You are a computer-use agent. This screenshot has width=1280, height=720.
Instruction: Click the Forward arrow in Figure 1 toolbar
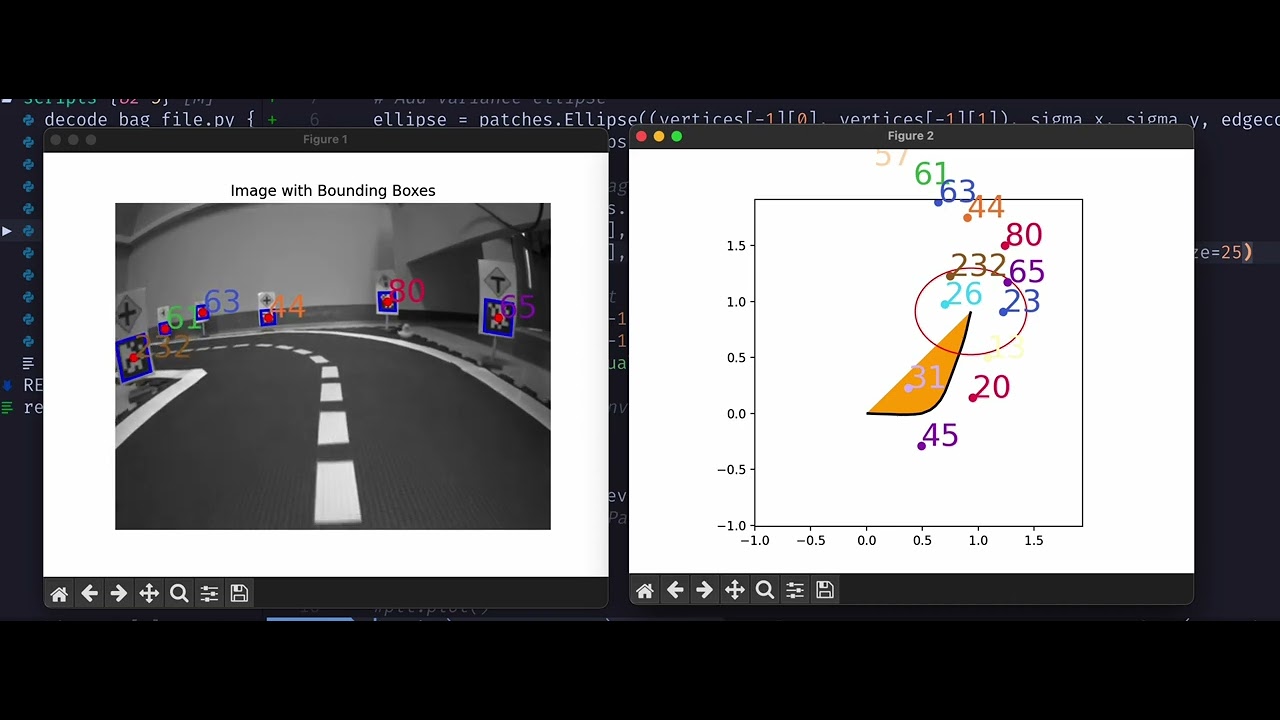pos(119,594)
